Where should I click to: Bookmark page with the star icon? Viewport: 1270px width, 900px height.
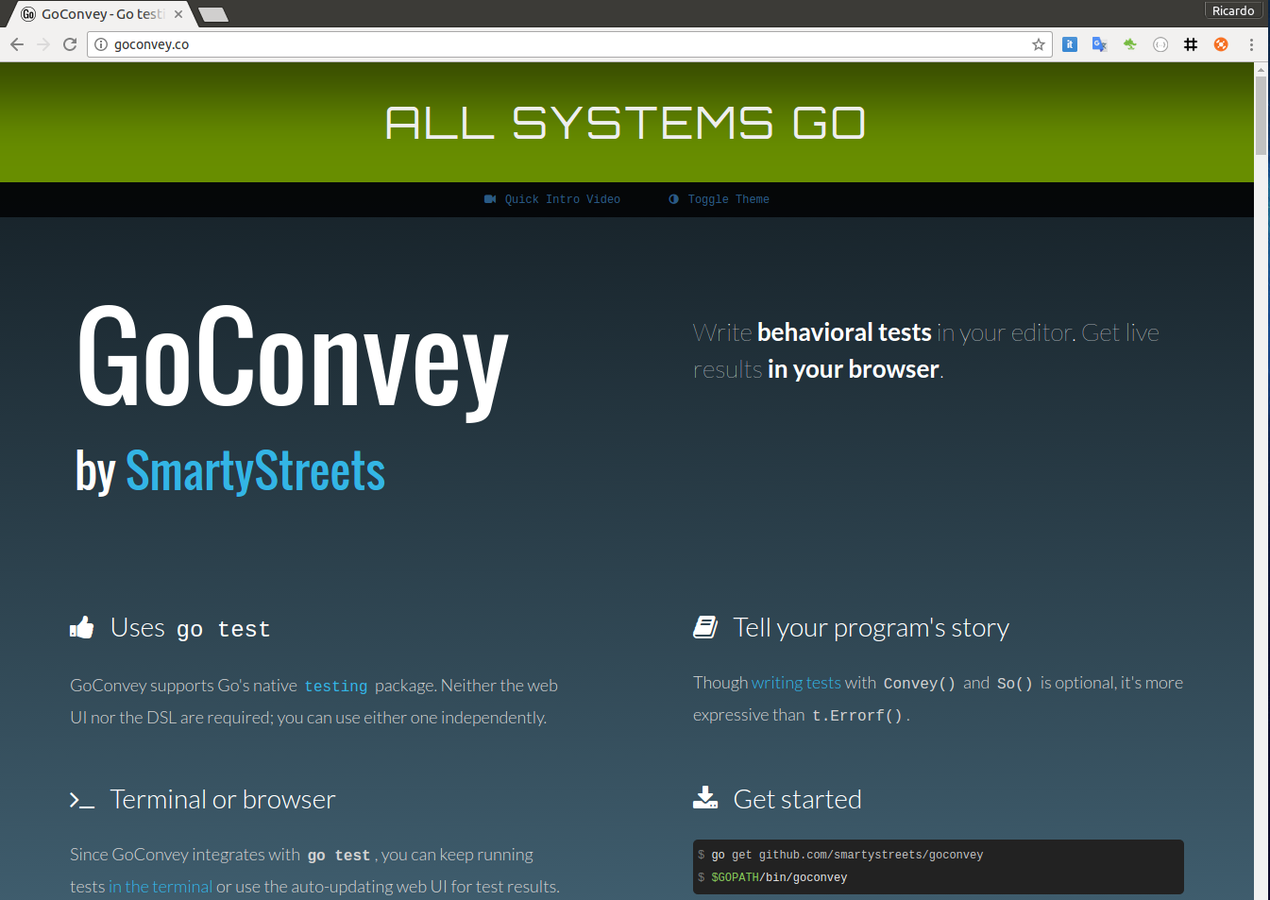coord(1038,44)
